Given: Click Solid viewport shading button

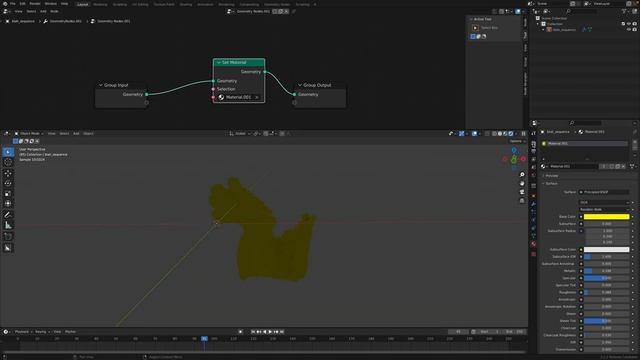Looking at the screenshot, I should 500,133.
